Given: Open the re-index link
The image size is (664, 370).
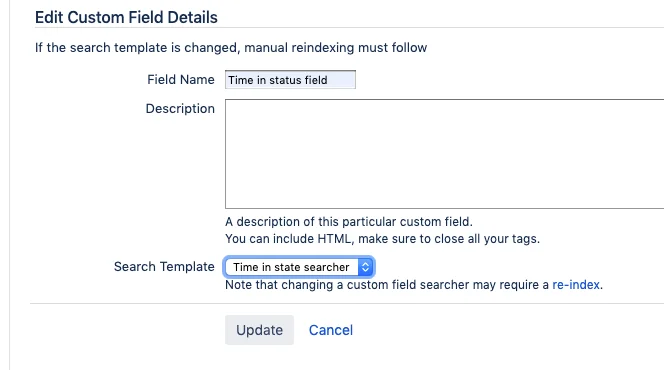Looking at the screenshot, I should [576, 285].
